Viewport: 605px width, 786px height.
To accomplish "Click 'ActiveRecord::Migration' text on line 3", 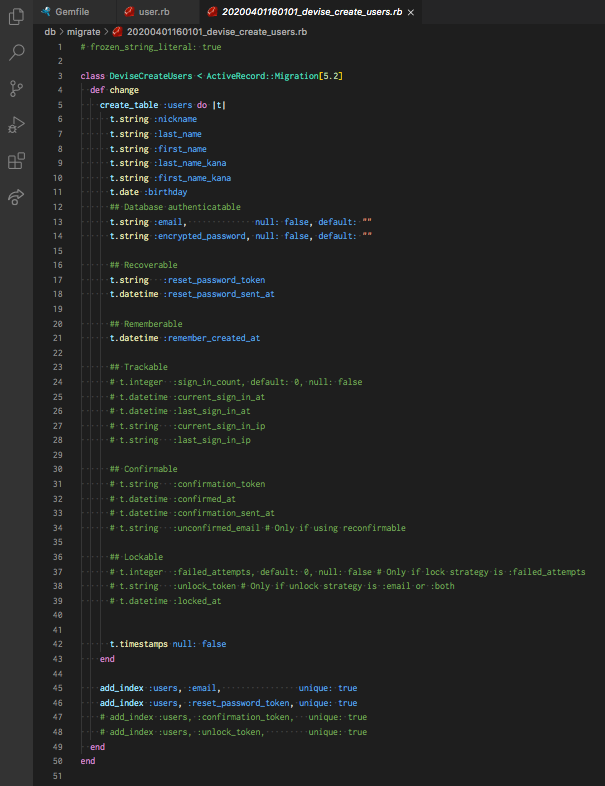I will (x=263, y=76).
